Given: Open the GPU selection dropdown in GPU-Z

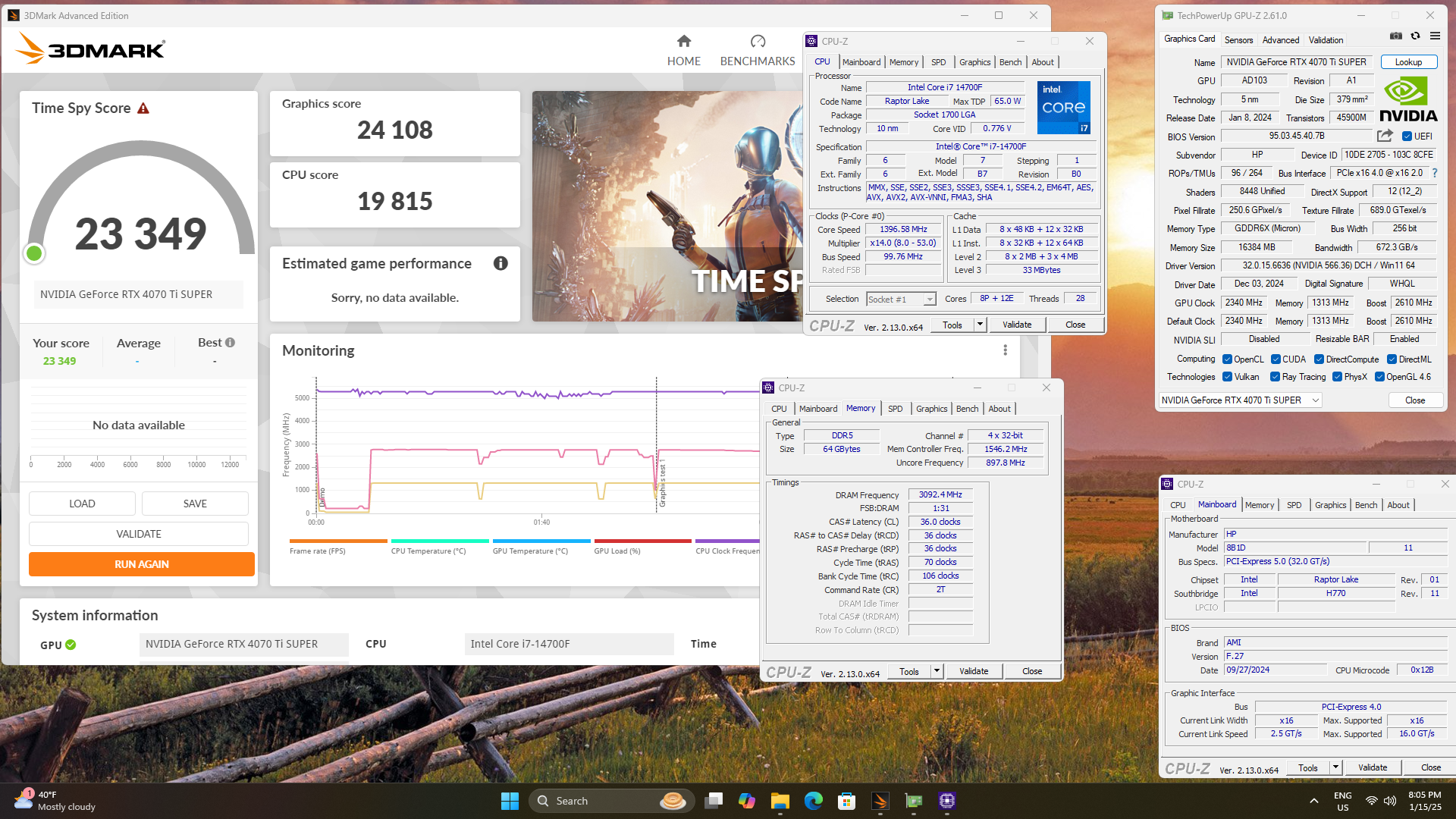Looking at the screenshot, I should point(1241,400).
